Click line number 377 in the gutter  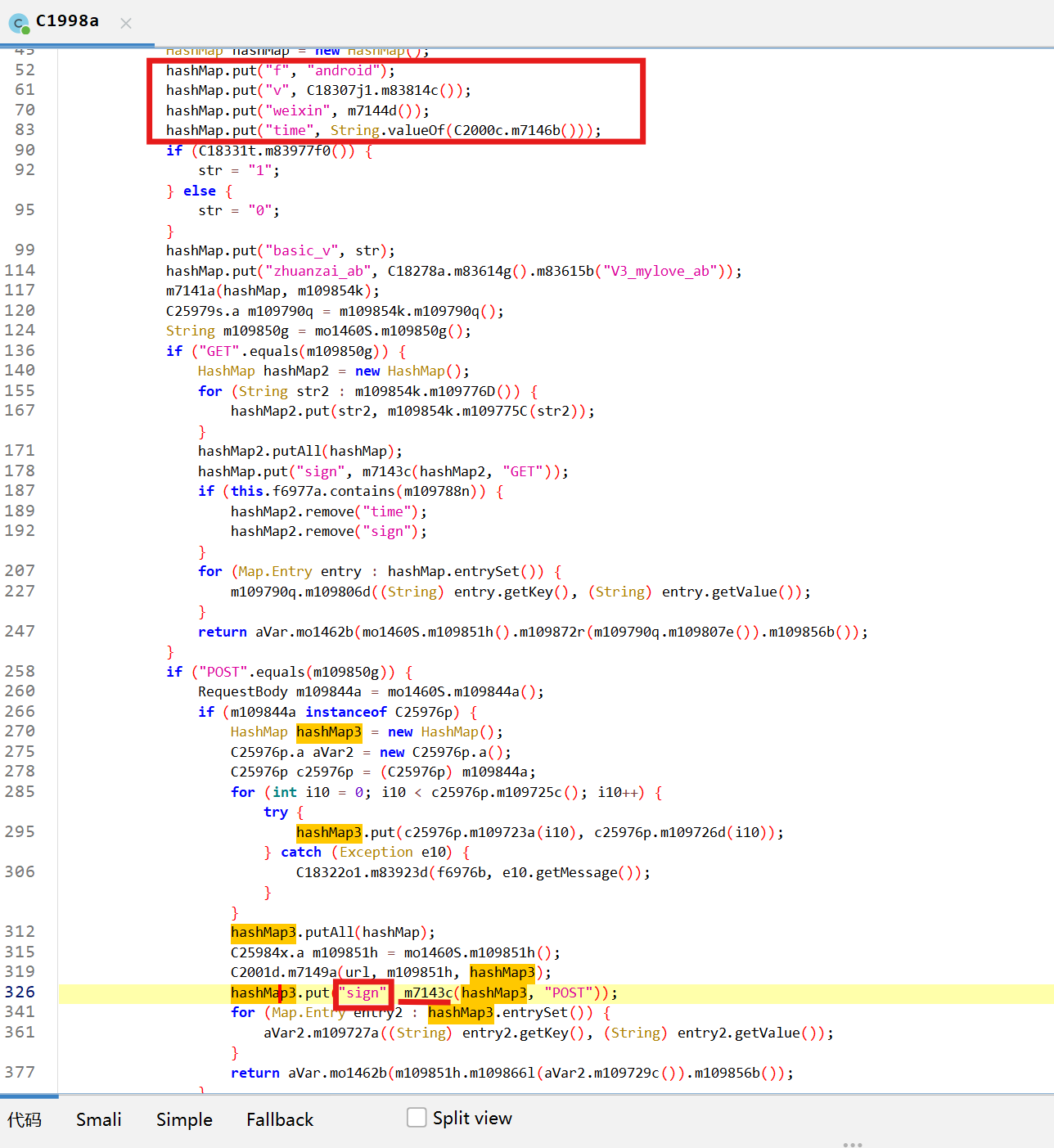(x=20, y=1073)
